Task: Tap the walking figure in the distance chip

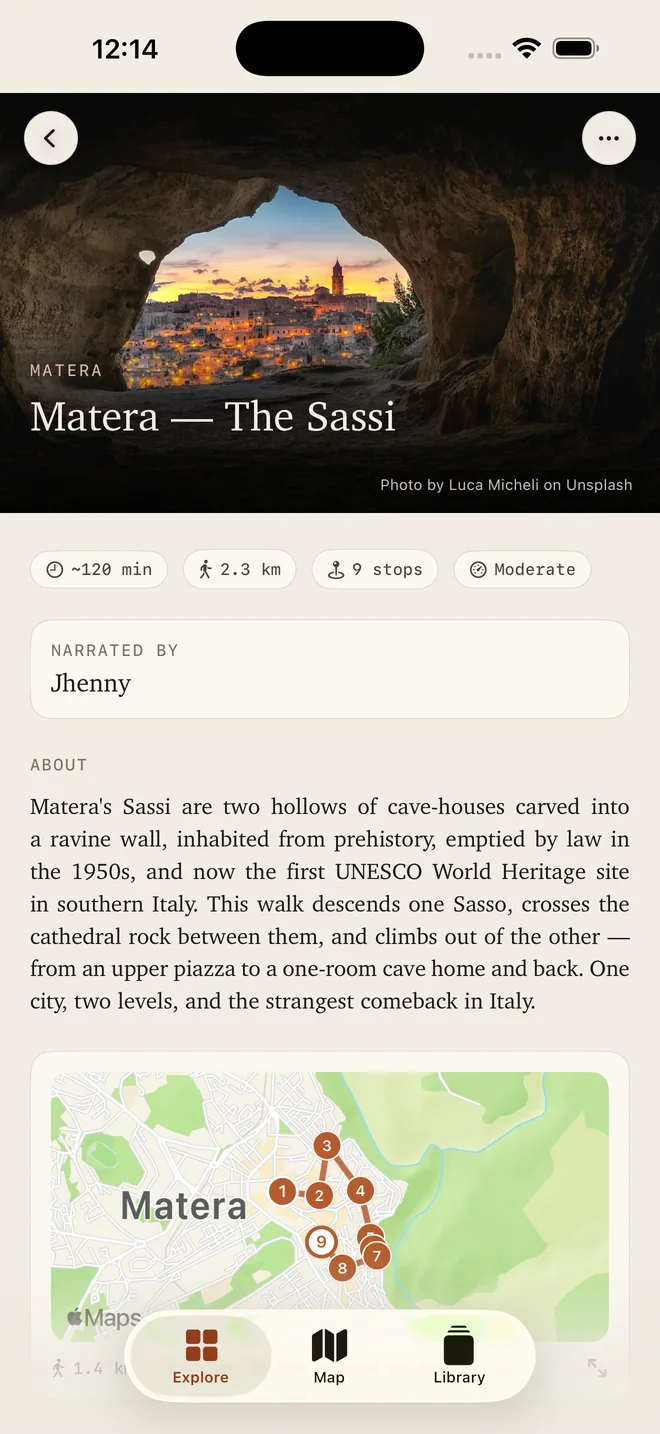Action: click(x=206, y=569)
